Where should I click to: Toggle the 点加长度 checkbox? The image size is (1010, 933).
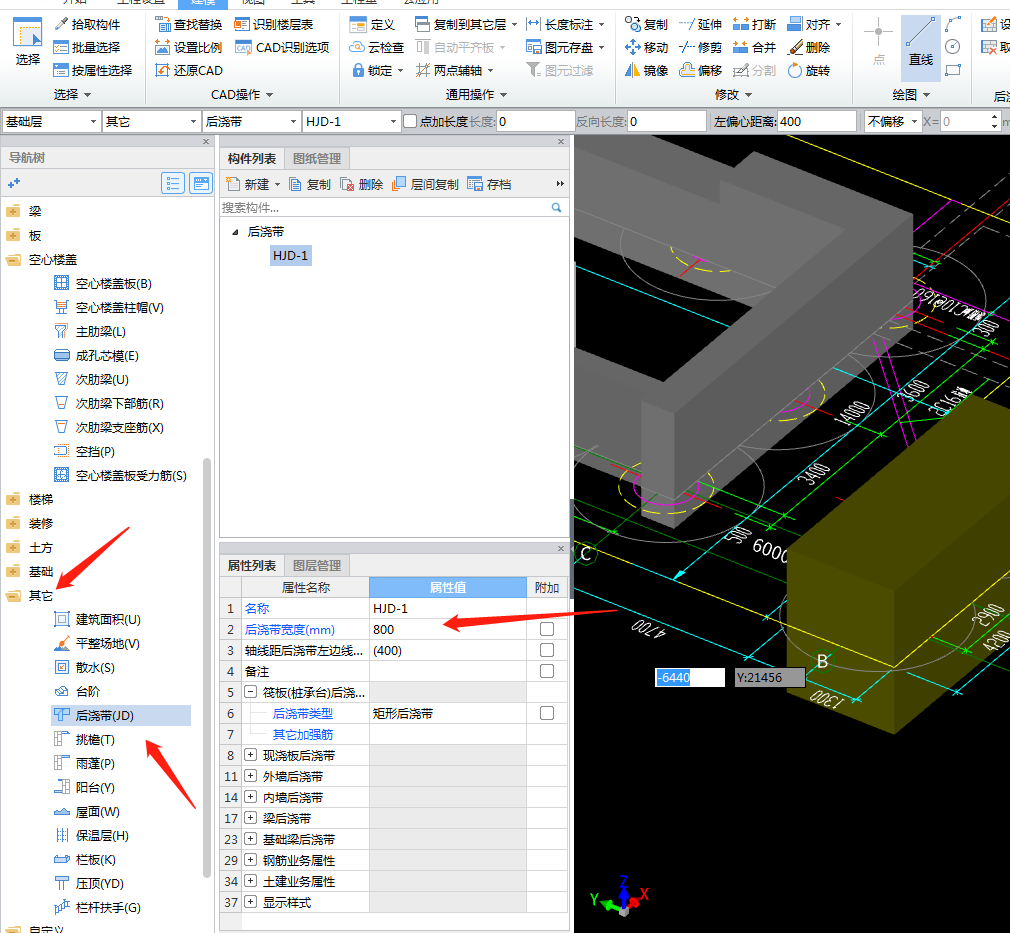(410, 121)
